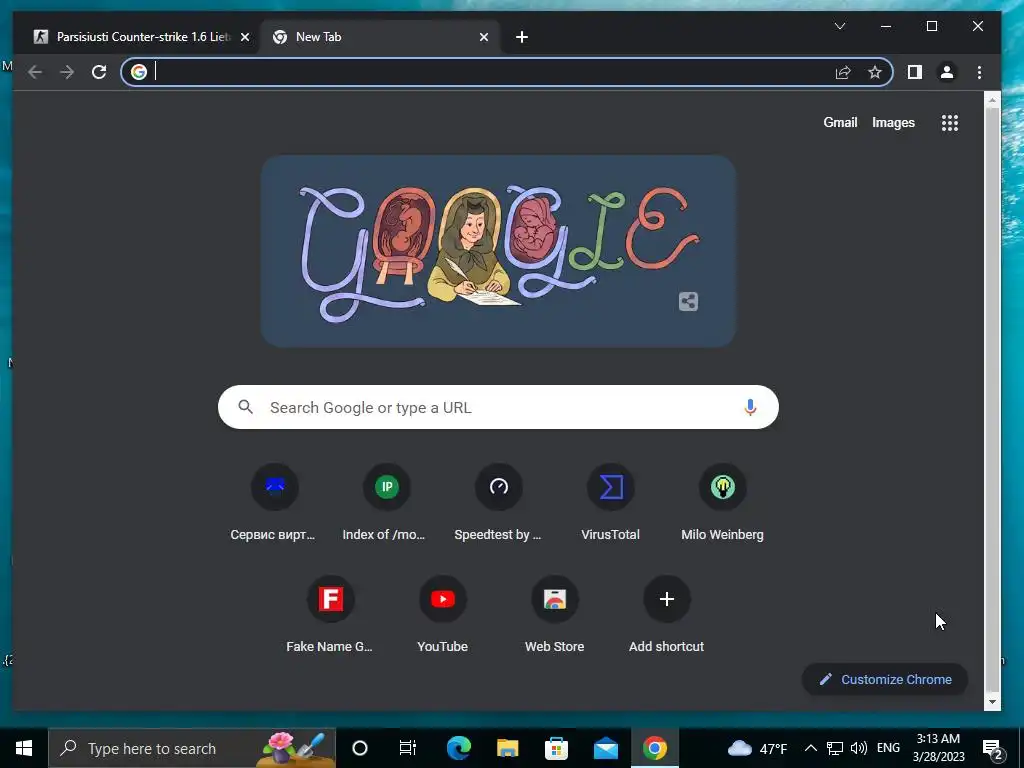Open a new tab with the plus button
The image size is (1024, 768).
click(522, 37)
